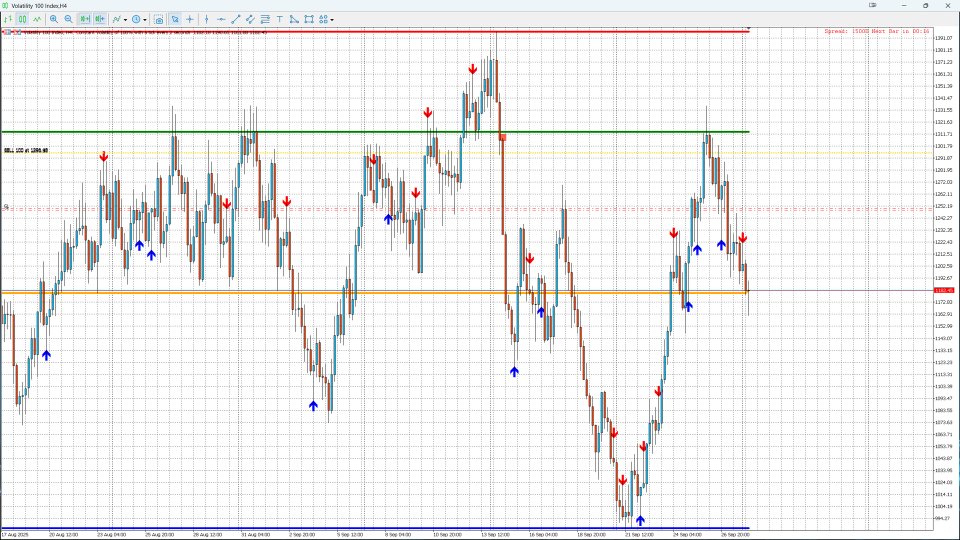Screen dimensions: 960x540
Task: Click the 20 Aug 12:00 time label
Action: [64, 534]
